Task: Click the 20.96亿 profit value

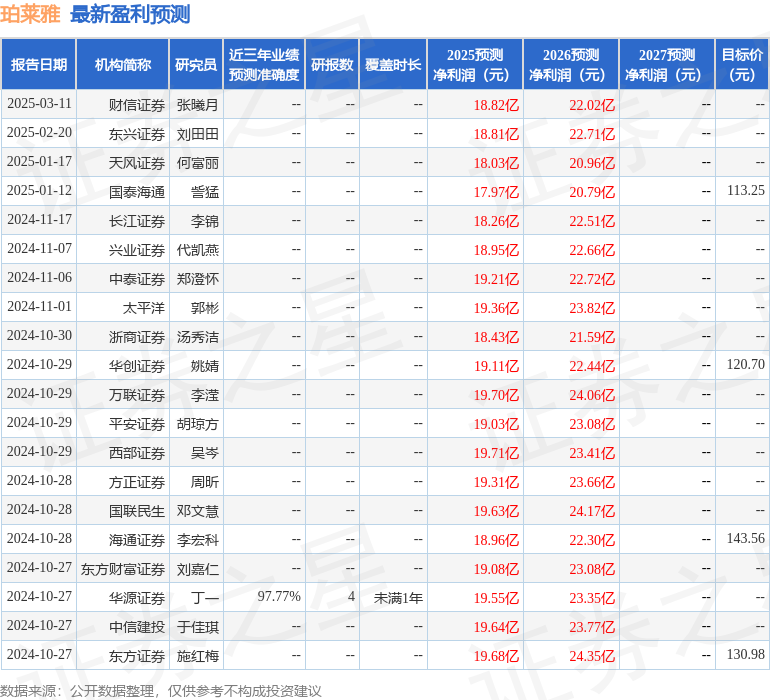Action: click(592, 163)
